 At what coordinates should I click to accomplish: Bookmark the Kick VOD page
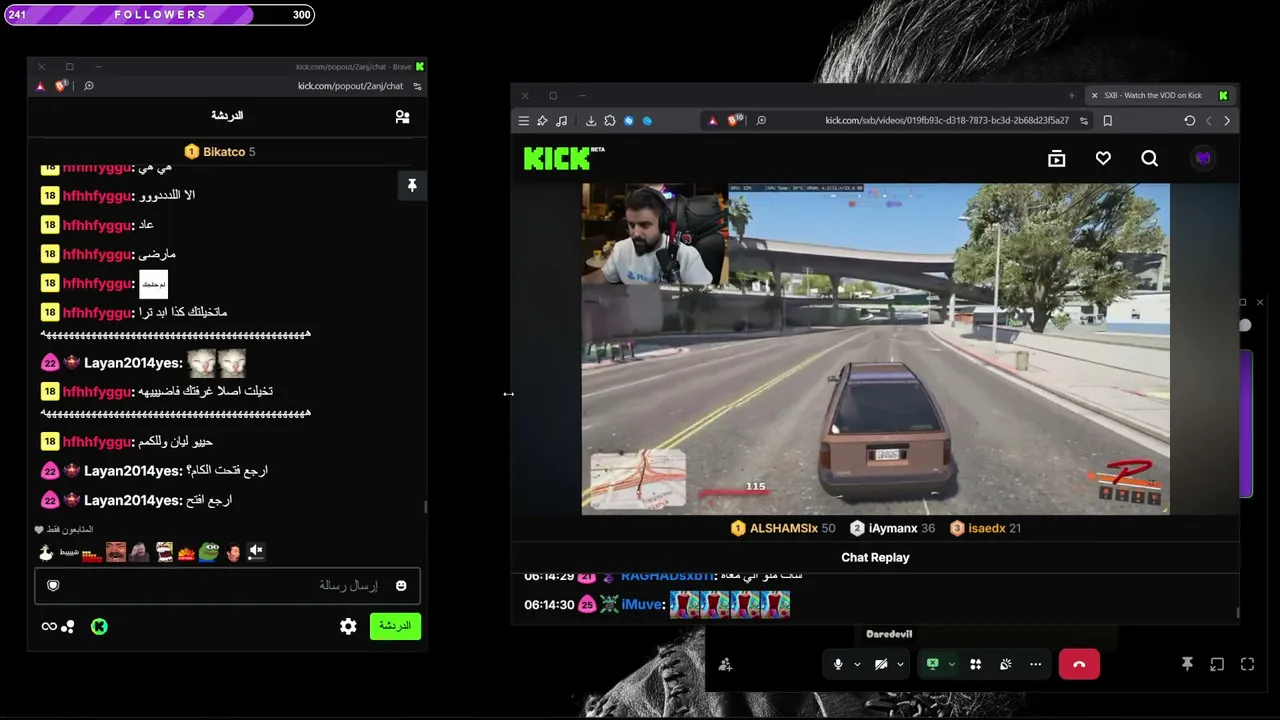pos(1107,121)
